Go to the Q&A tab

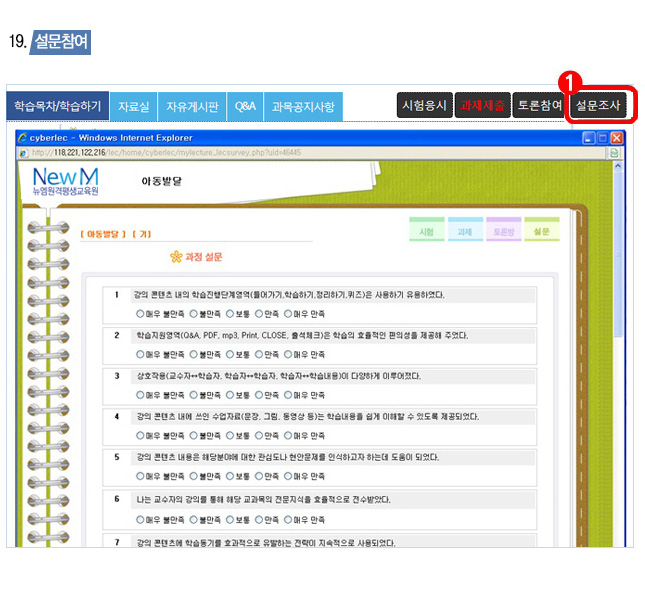coord(245,106)
